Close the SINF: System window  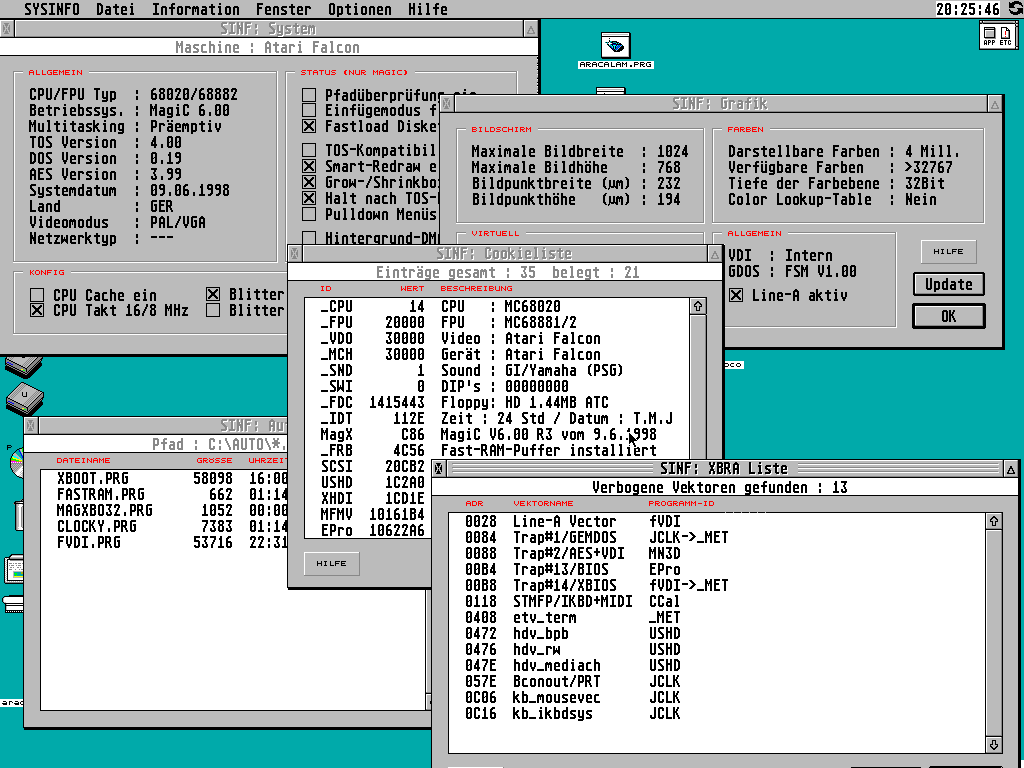coord(7,29)
